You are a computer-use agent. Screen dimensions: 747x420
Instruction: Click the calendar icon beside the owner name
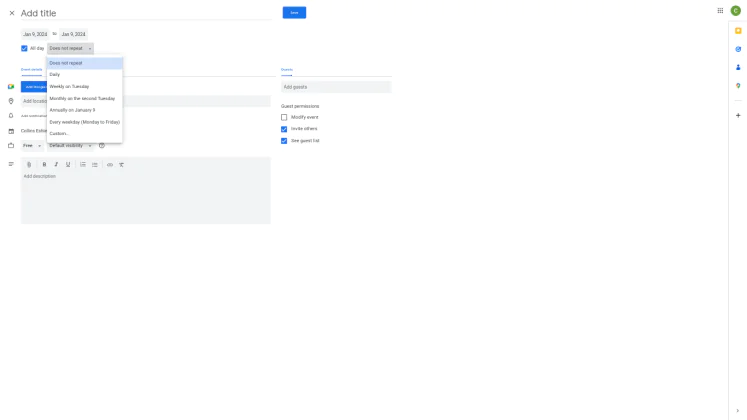tap(11, 131)
